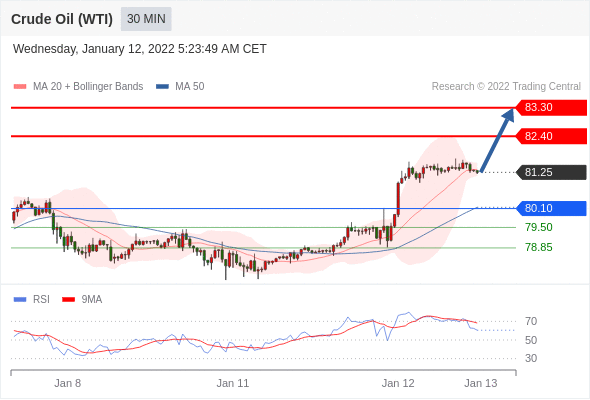Click the MA 50 legend label

pyautogui.click(x=190, y=87)
